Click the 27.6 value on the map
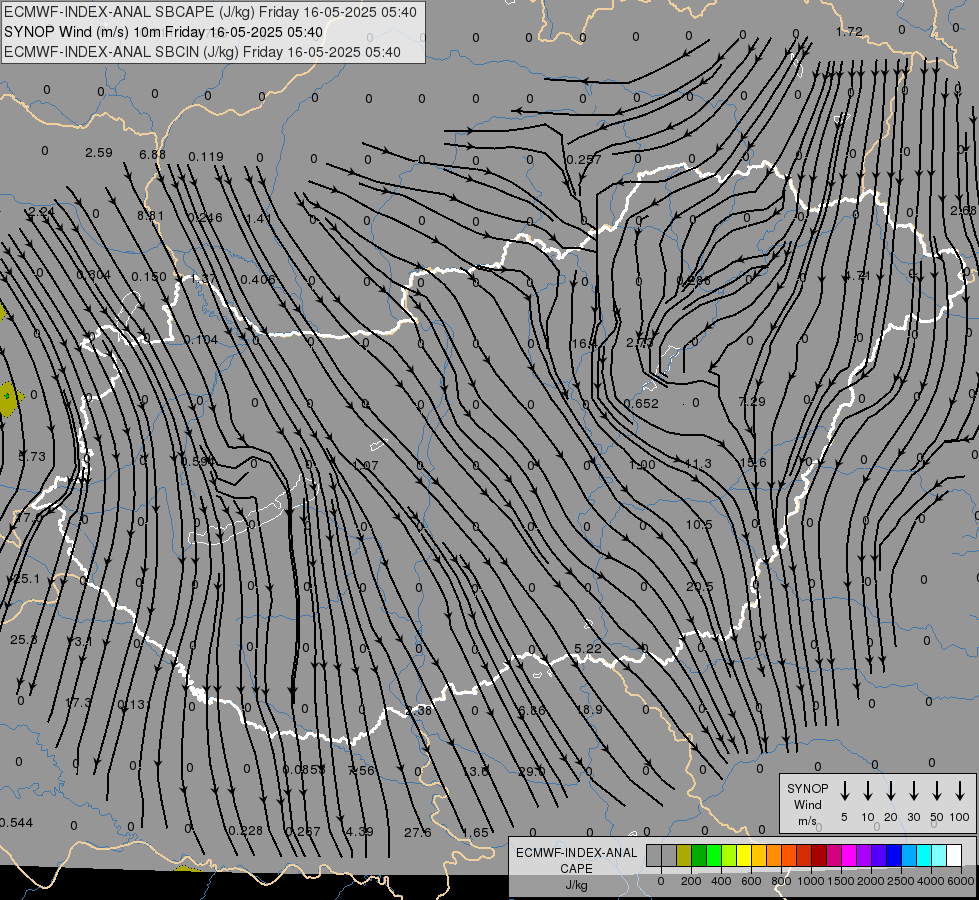Screen dimensions: 979x900 (x=418, y=832)
